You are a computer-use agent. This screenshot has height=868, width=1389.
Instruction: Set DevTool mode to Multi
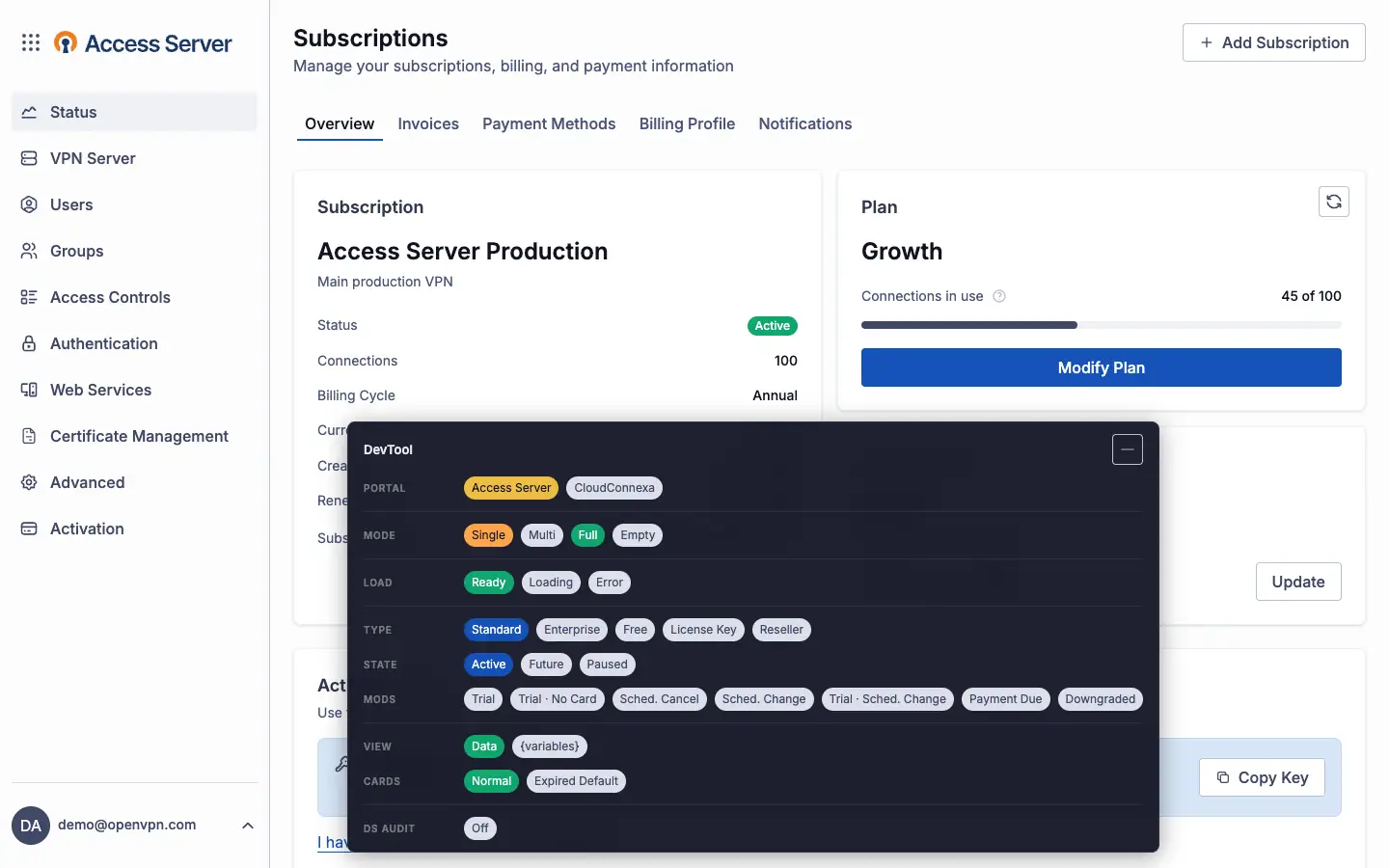pyautogui.click(x=542, y=535)
